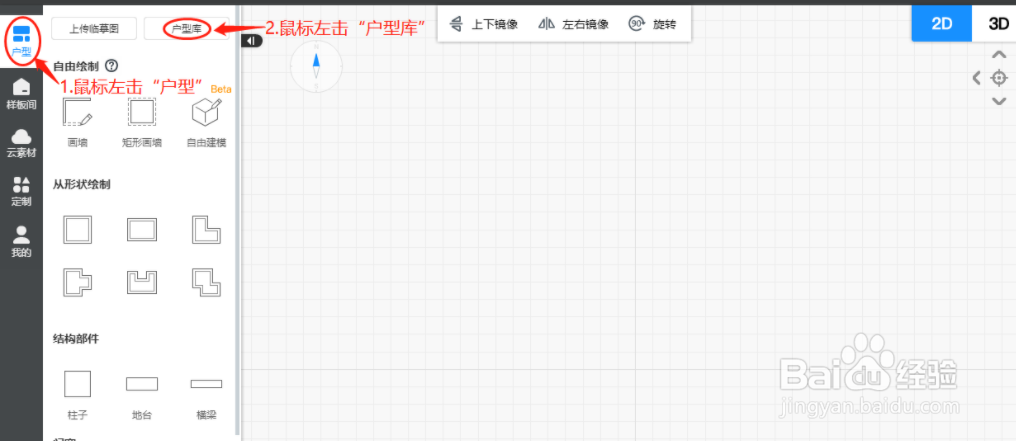
Task: Open the 样板间 sidebar section
Action: pyautogui.click(x=21, y=94)
